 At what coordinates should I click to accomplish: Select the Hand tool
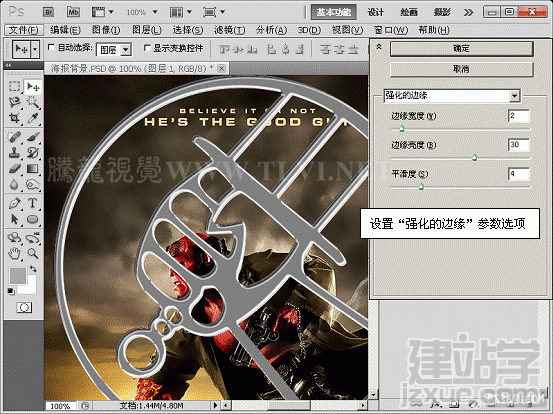click(x=14, y=253)
